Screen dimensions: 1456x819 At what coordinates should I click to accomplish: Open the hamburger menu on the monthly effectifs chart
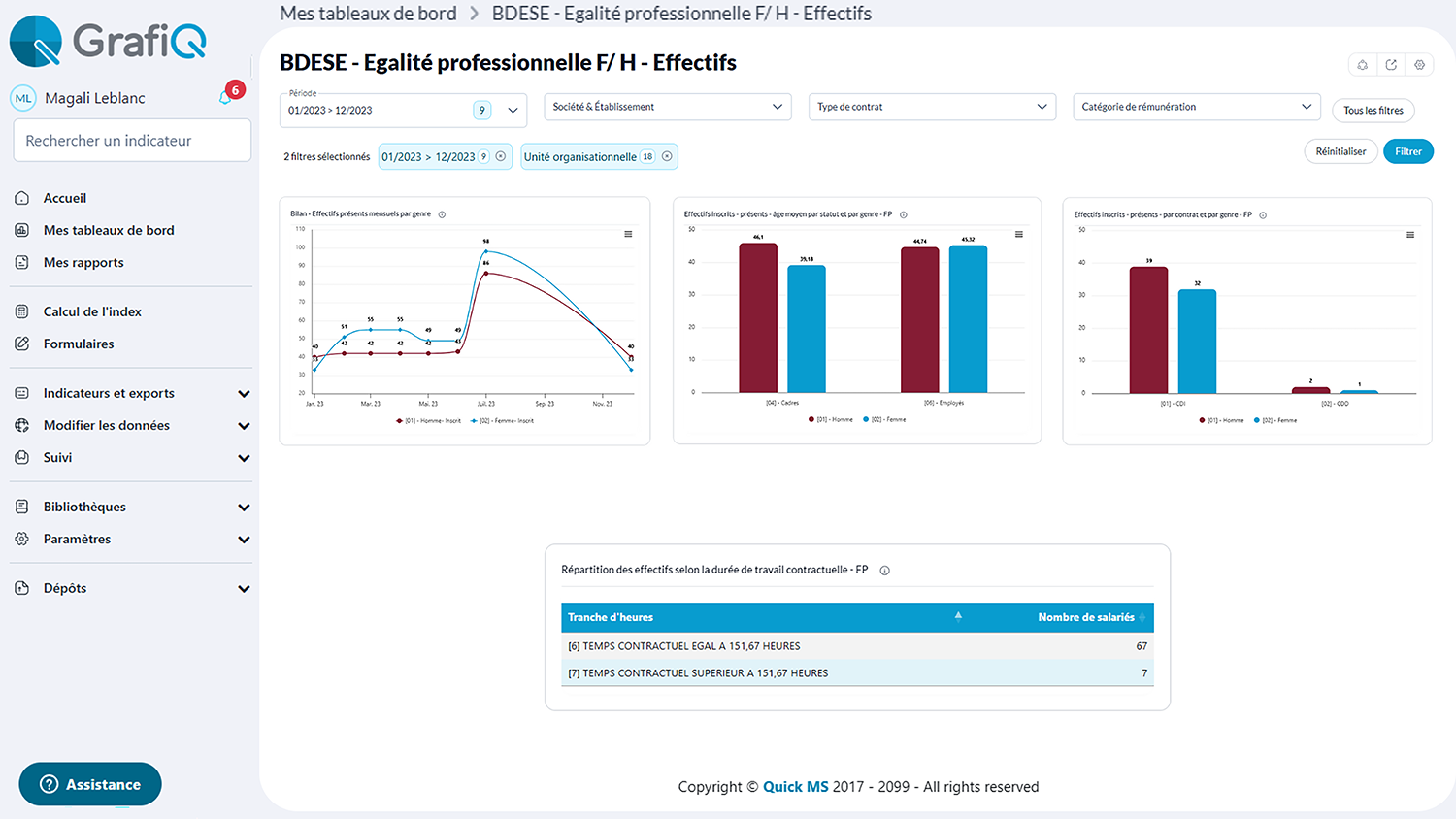(x=628, y=234)
